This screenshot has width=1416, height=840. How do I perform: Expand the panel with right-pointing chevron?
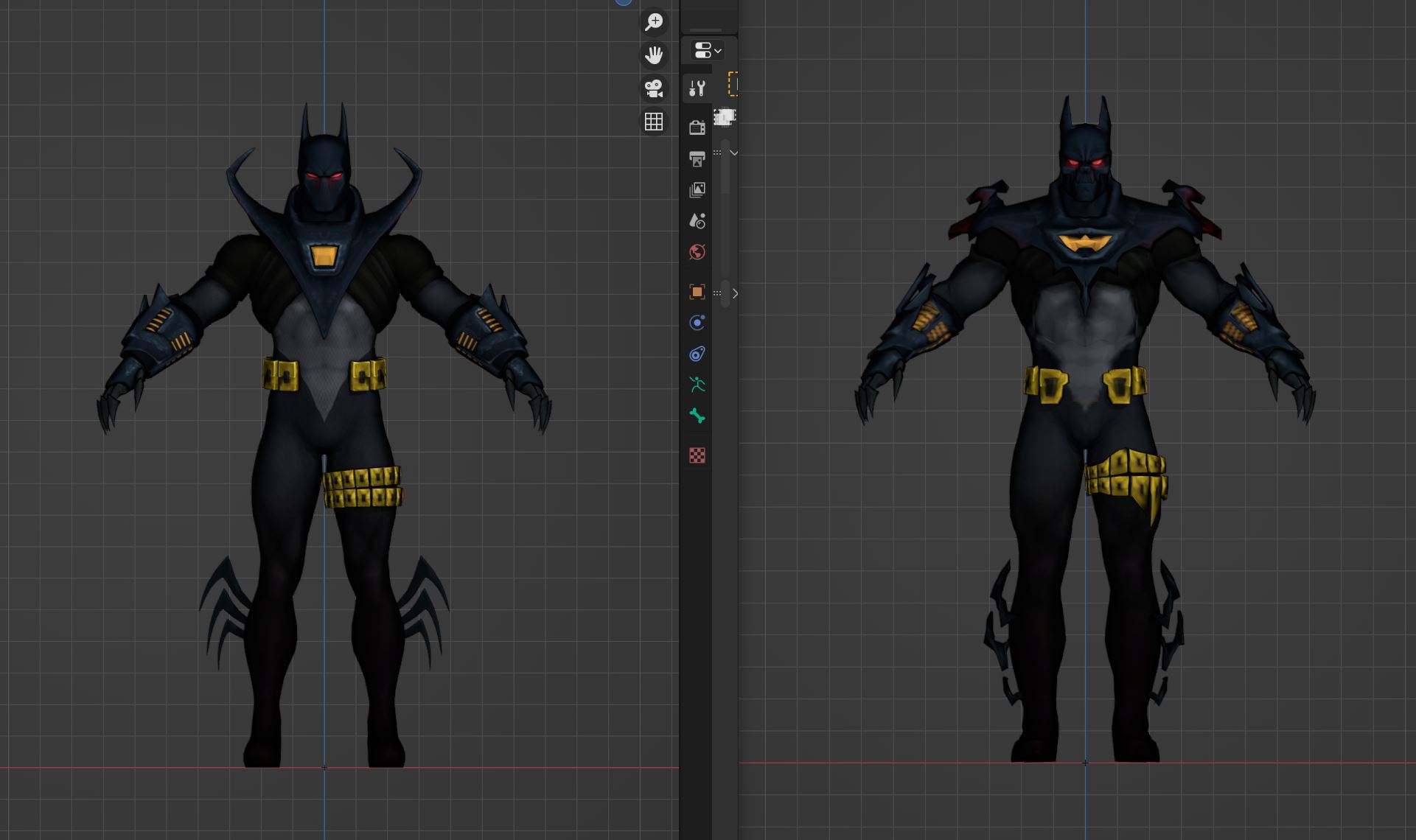pyautogui.click(x=734, y=293)
